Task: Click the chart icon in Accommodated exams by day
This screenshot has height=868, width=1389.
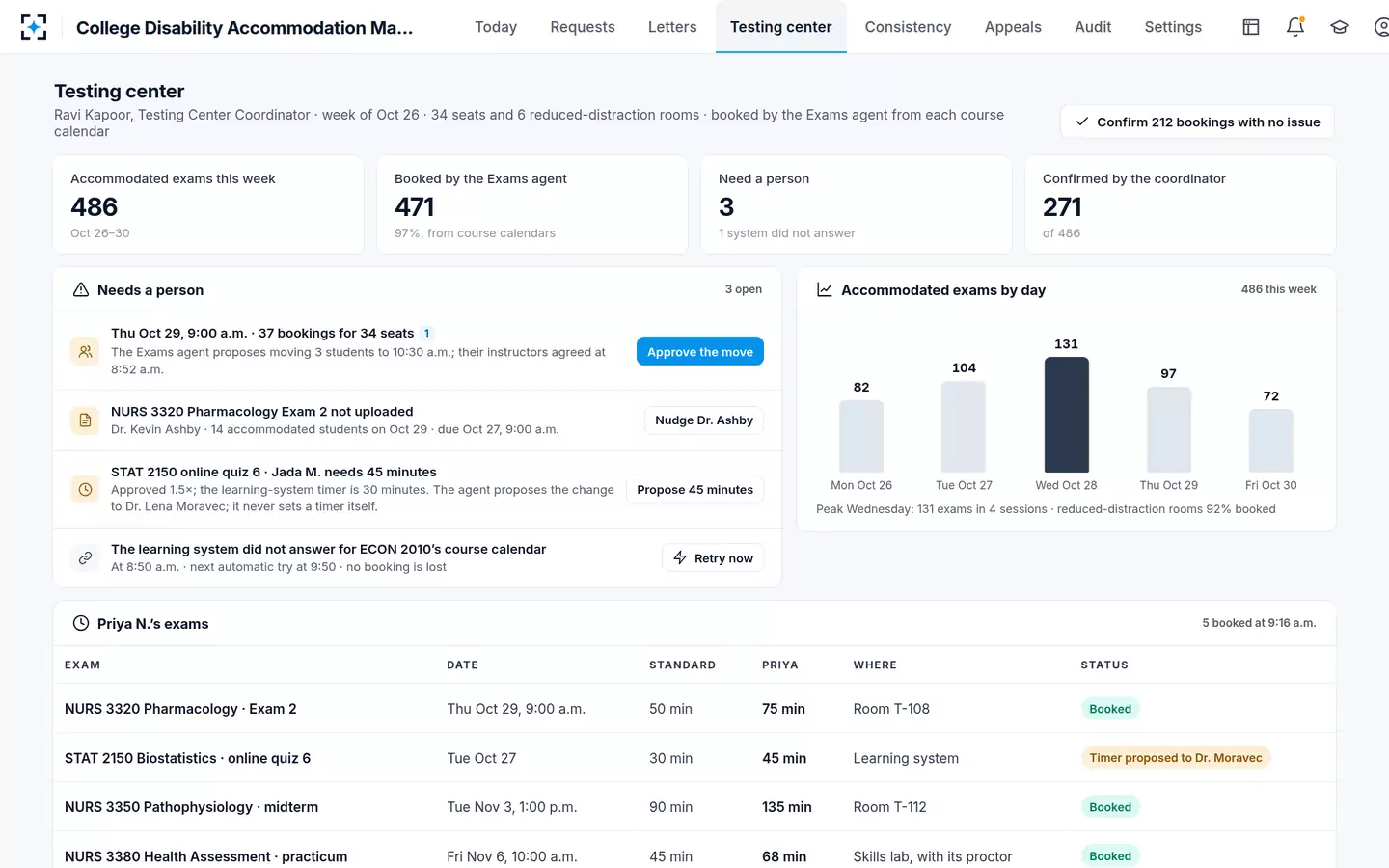Action: pyautogui.click(x=825, y=290)
